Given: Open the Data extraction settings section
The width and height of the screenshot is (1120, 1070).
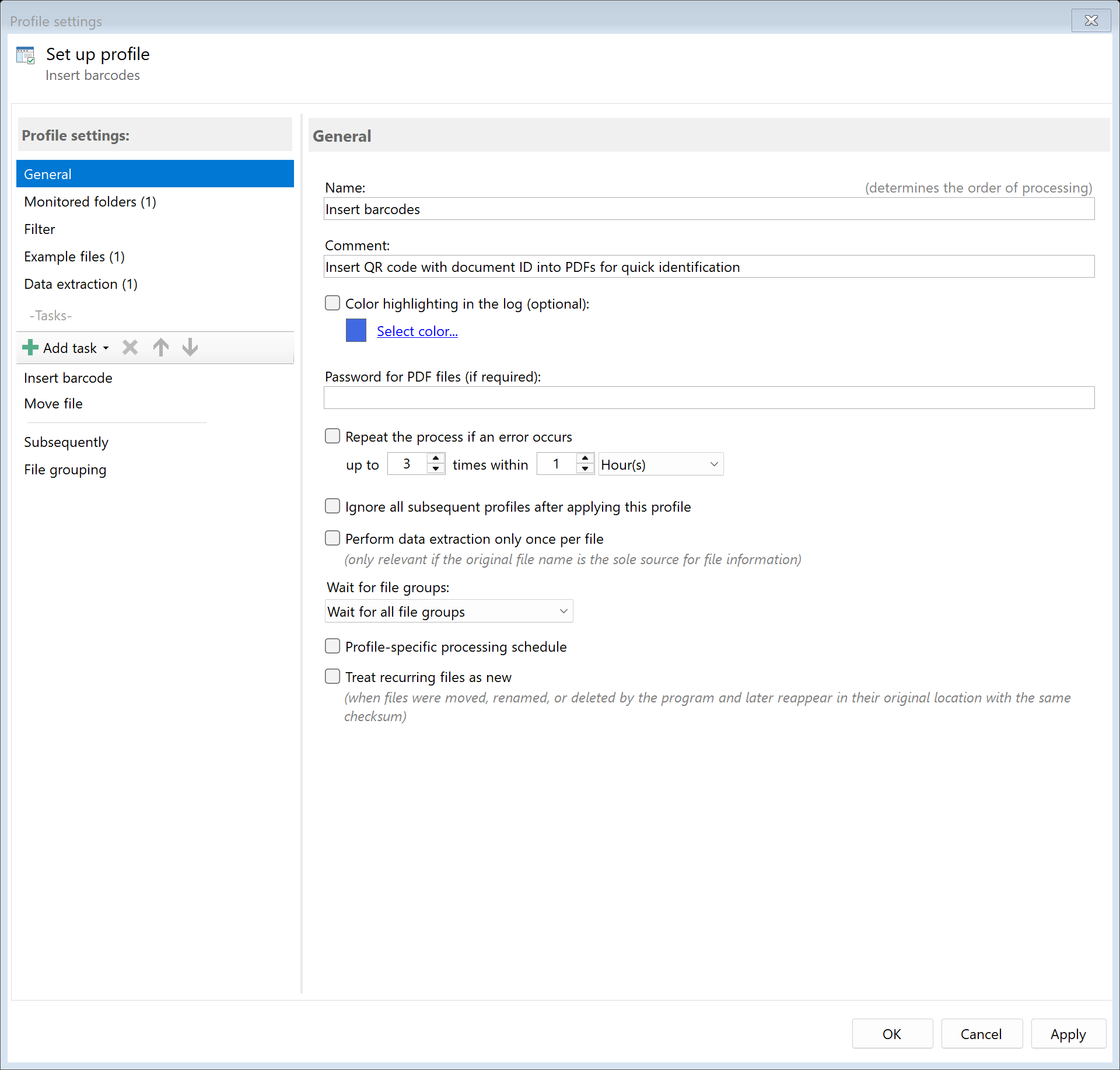Looking at the screenshot, I should click(80, 284).
